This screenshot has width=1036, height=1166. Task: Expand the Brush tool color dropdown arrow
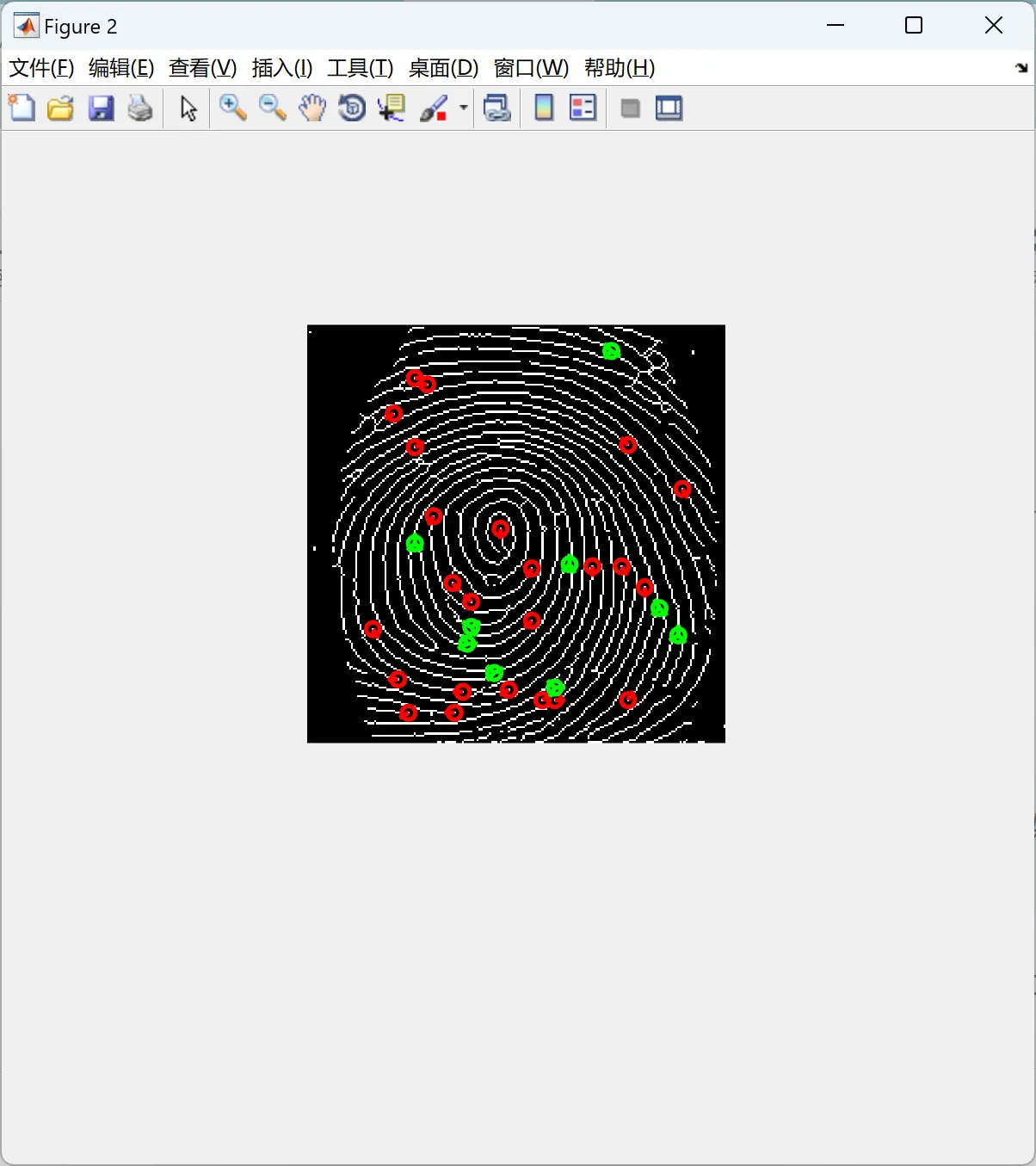(463, 108)
